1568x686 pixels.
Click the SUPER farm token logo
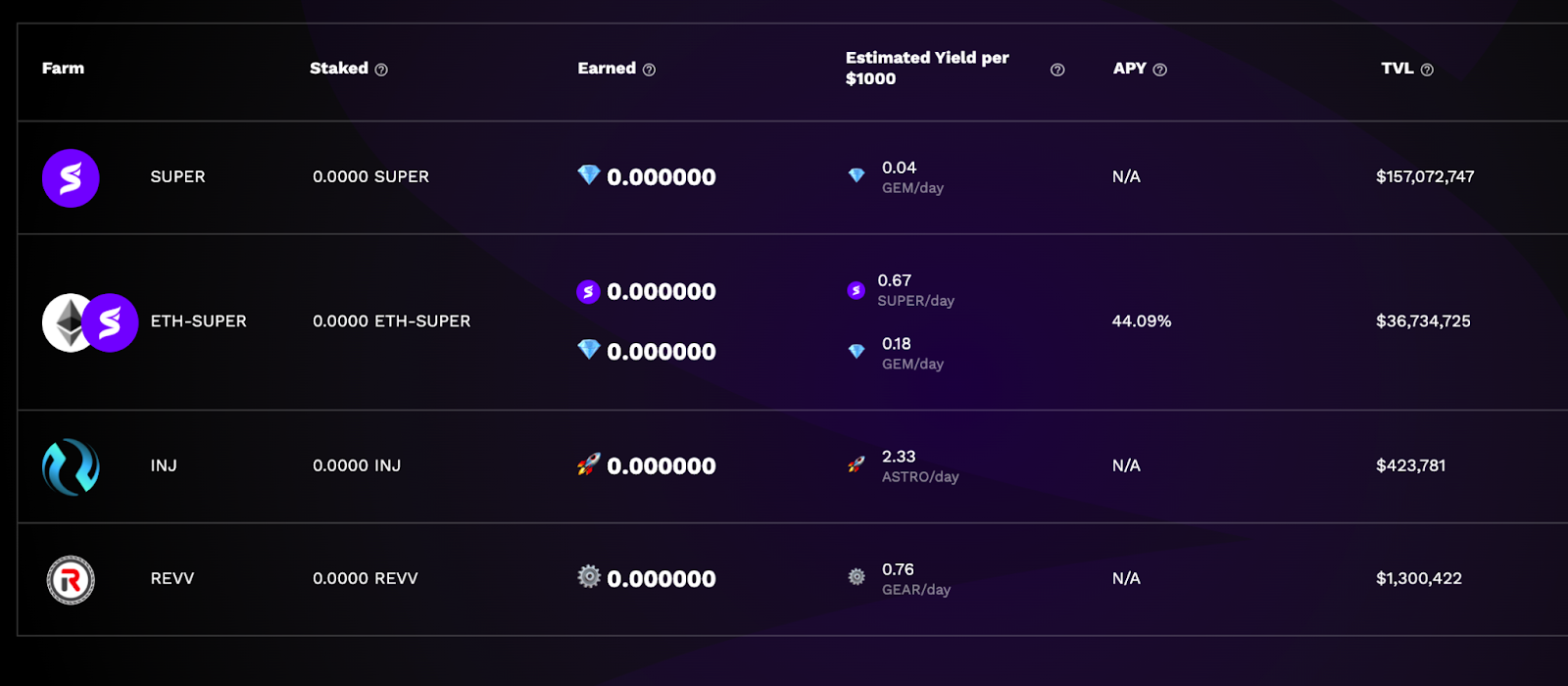pos(71,178)
